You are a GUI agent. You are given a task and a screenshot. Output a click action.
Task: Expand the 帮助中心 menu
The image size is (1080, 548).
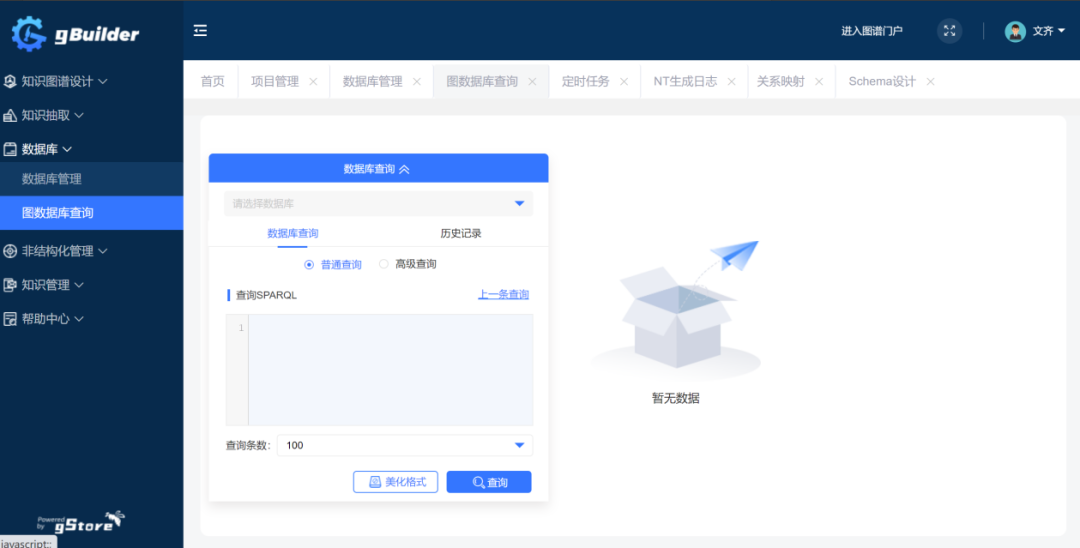[79, 319]
